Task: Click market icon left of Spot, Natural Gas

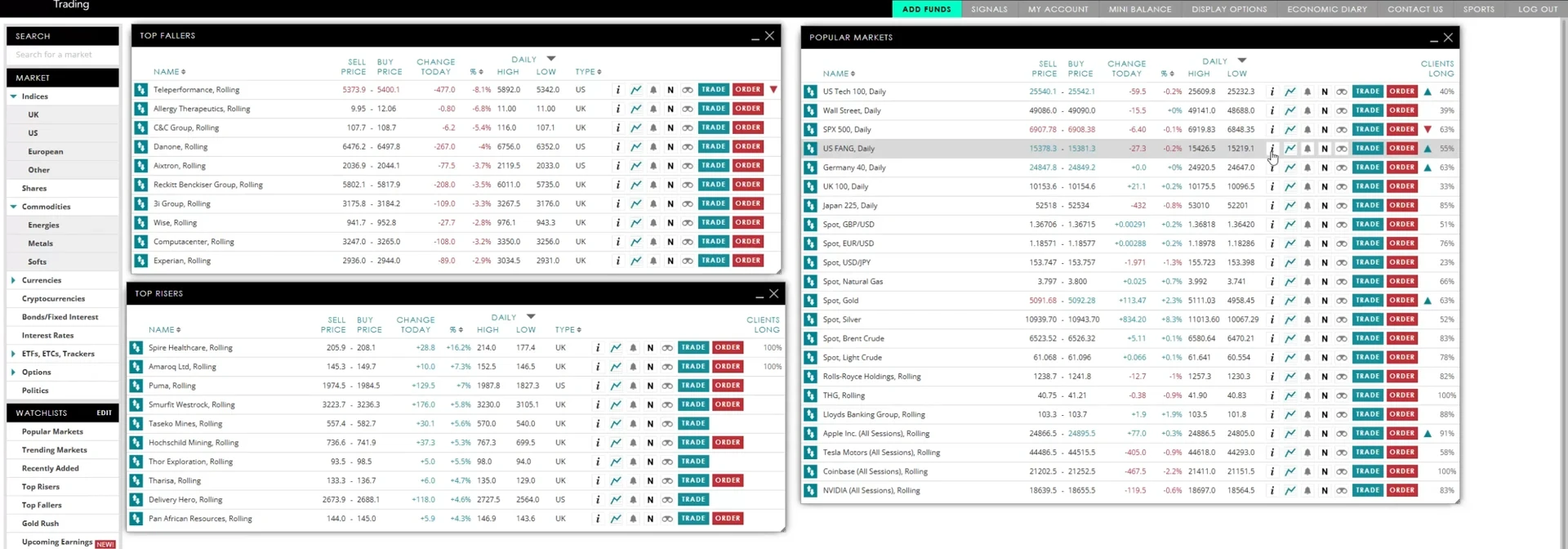Action: point(810,282)
